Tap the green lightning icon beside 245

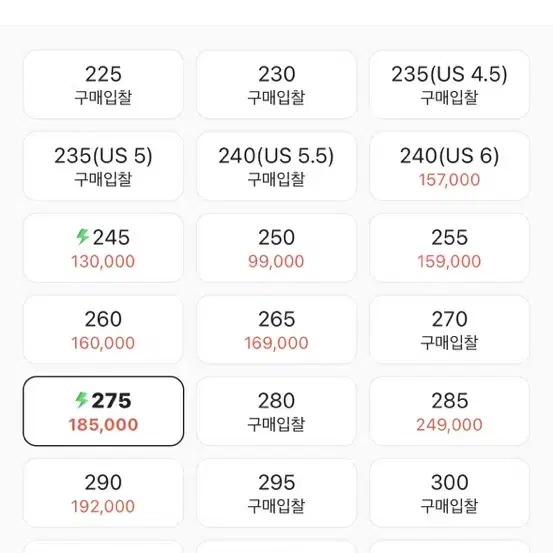(83, 237)
